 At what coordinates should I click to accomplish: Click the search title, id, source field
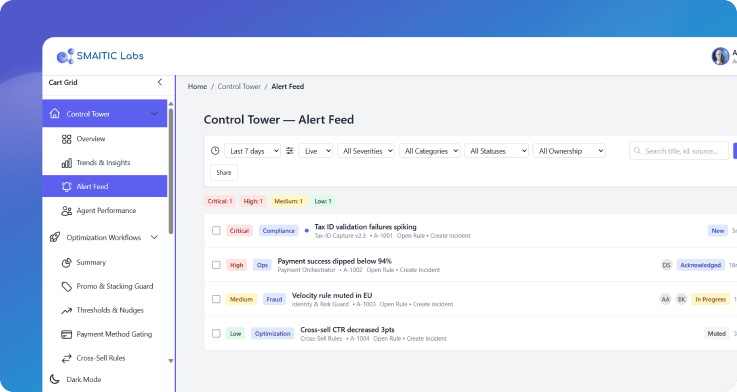(679, 151)
